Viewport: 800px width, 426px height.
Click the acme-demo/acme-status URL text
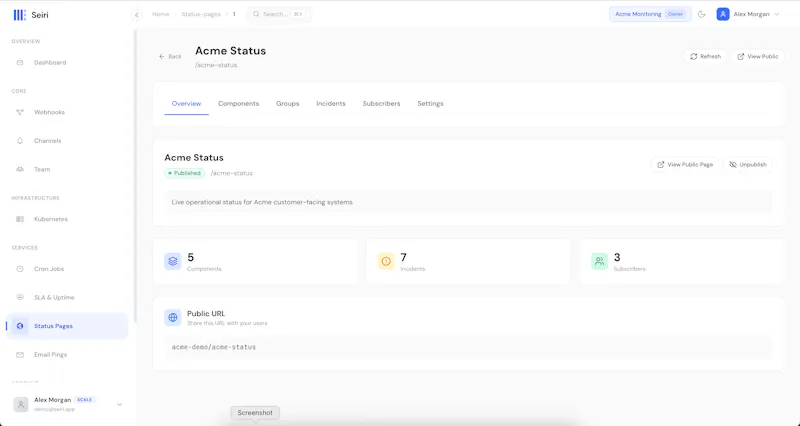214,347
